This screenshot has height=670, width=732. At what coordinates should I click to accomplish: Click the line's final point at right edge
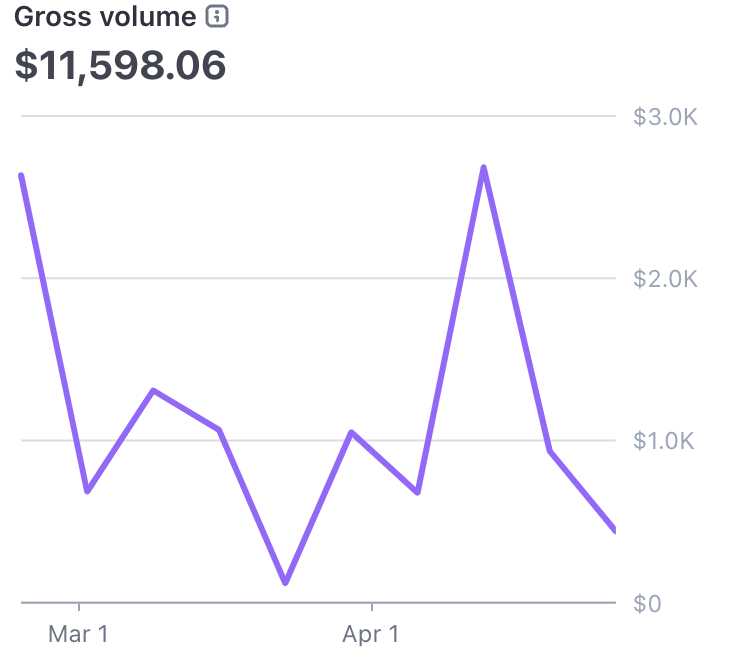pyautogui.click(x=613, y=530)
